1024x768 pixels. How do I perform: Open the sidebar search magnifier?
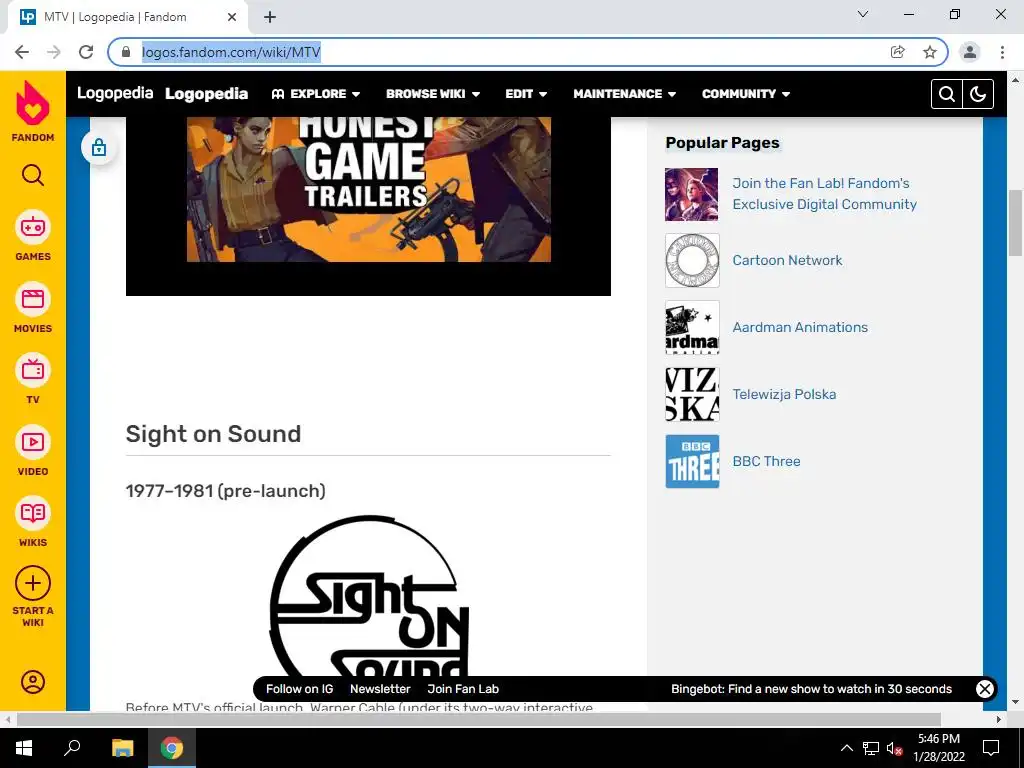[33, 175]
